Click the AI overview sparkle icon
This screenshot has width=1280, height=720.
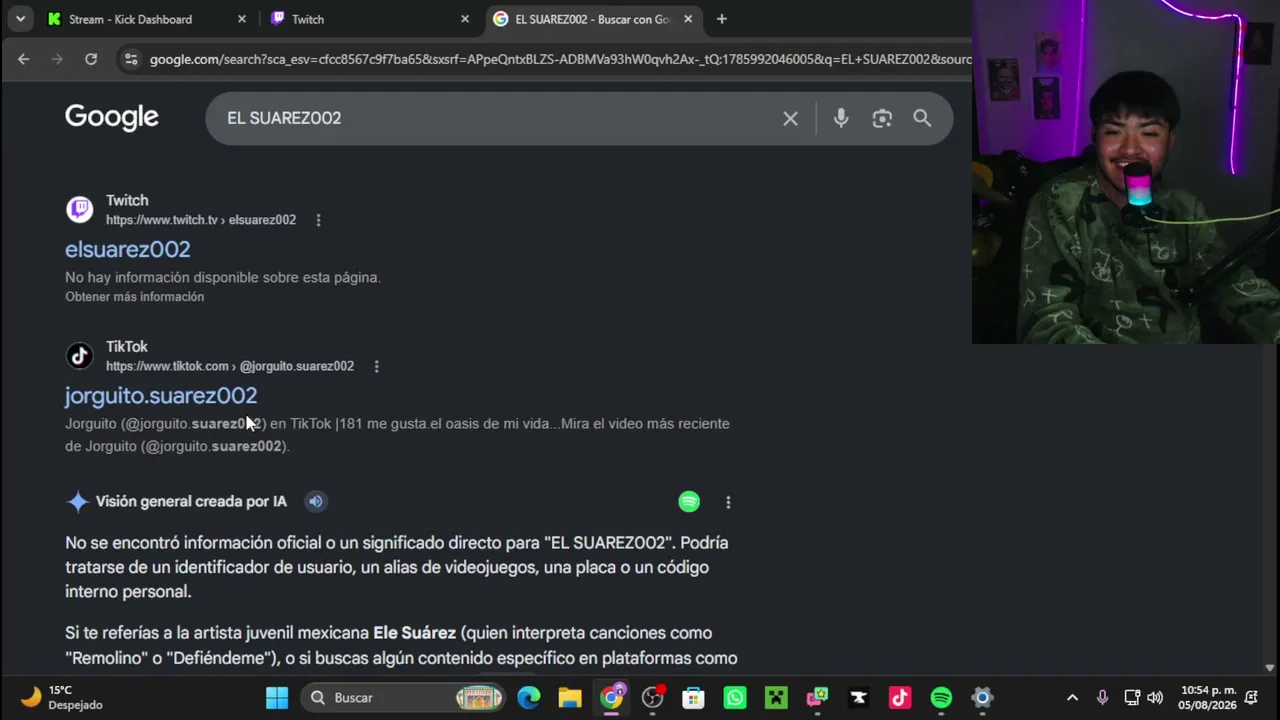coord(77,501)
